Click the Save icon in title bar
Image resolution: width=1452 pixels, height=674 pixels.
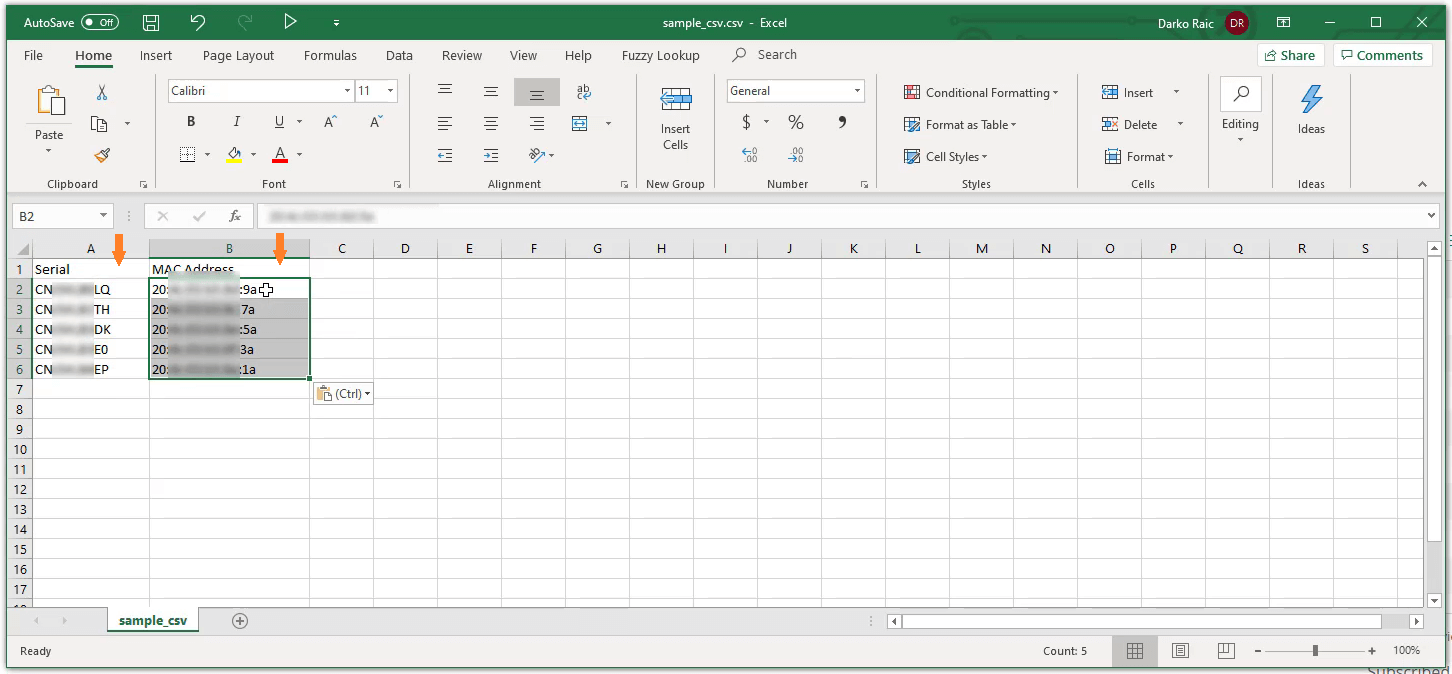pyautogui.click(x=151, y=22)
